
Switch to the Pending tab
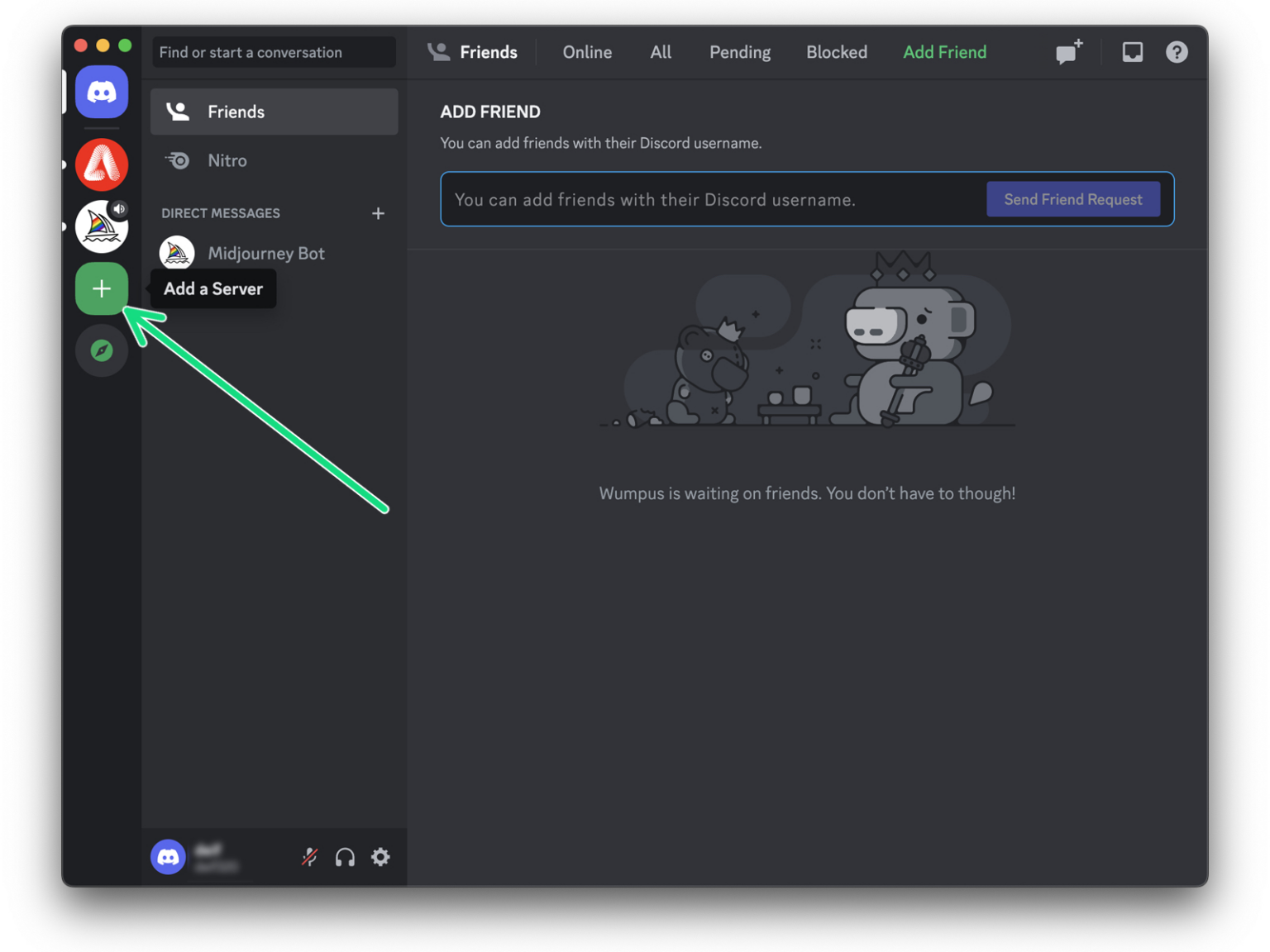739,52
